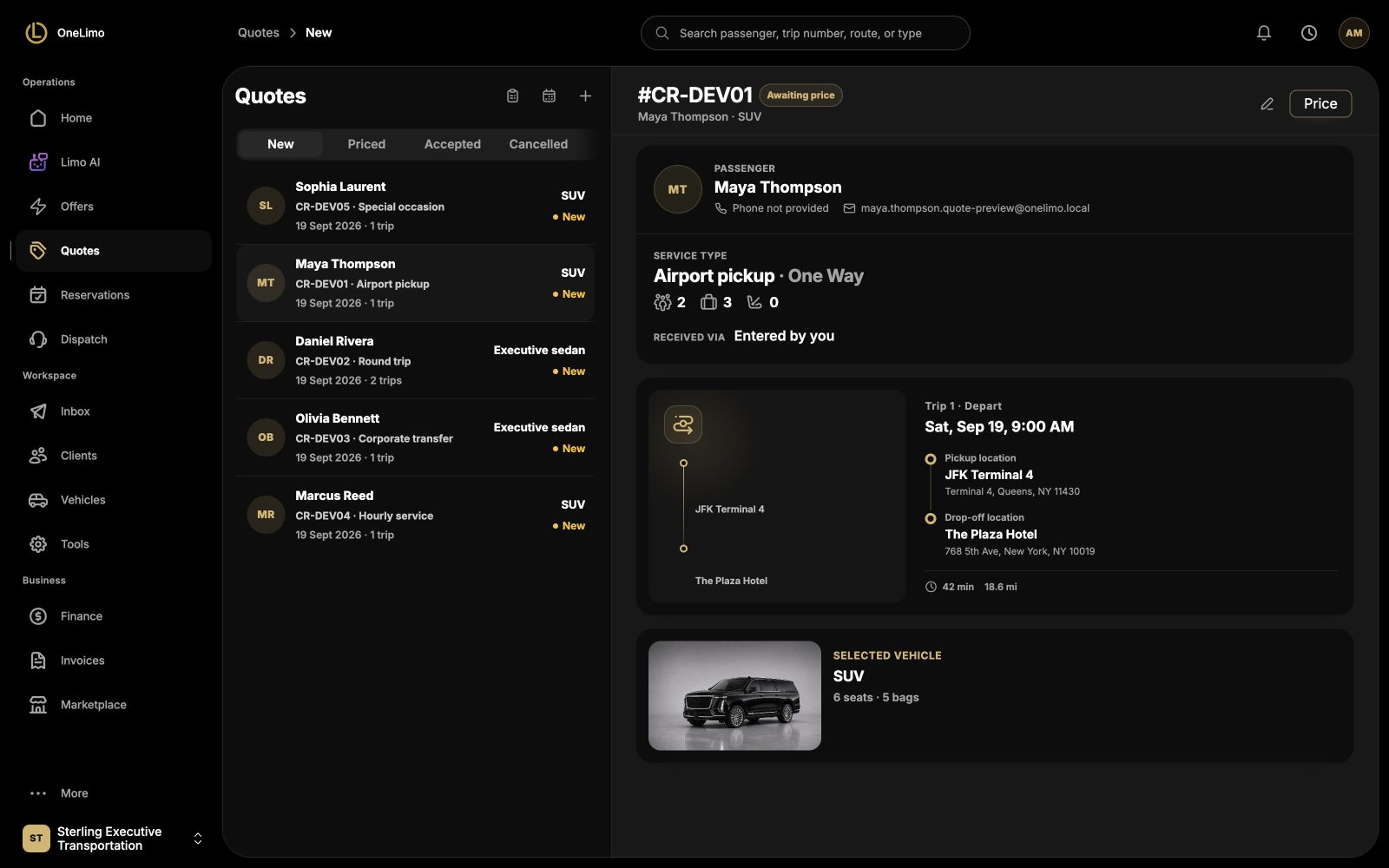
Task: Open AM user avatar menu
Action: tap(1354, 33)
